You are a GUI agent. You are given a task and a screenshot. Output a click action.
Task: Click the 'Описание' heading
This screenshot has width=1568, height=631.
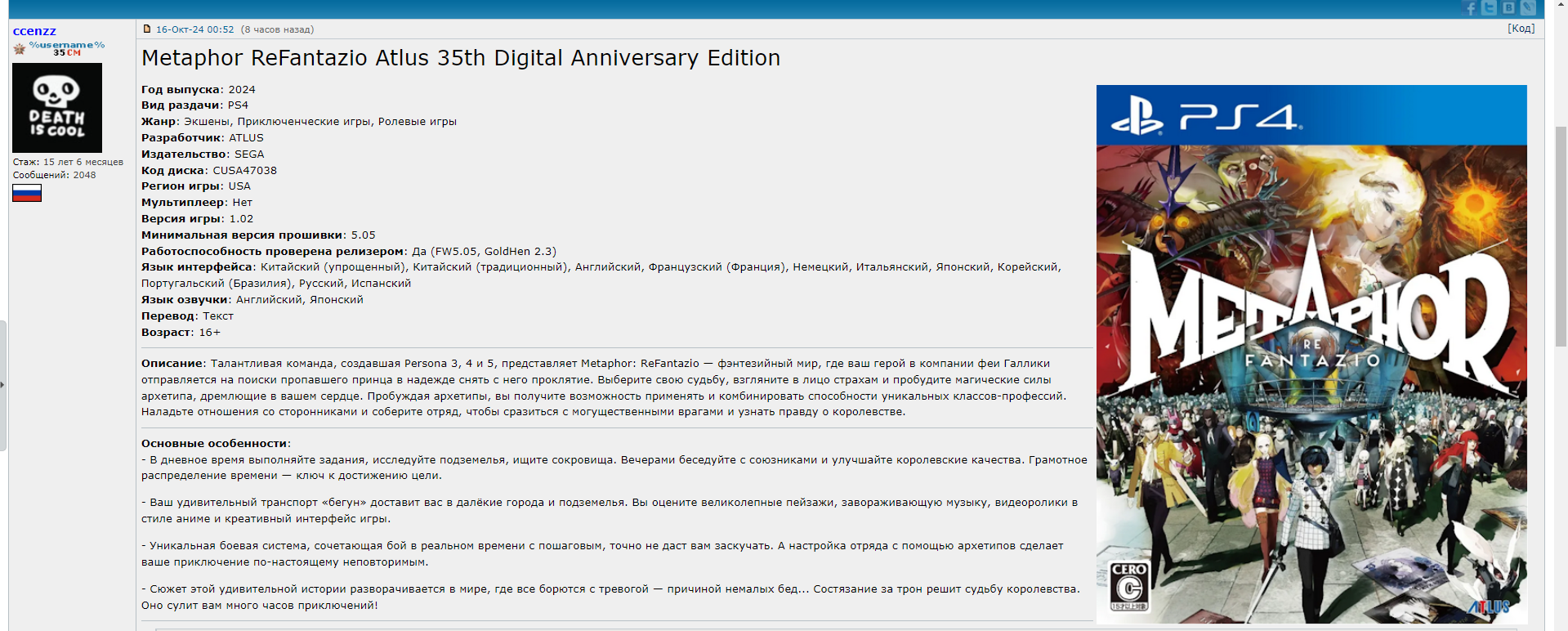[172, 364]
